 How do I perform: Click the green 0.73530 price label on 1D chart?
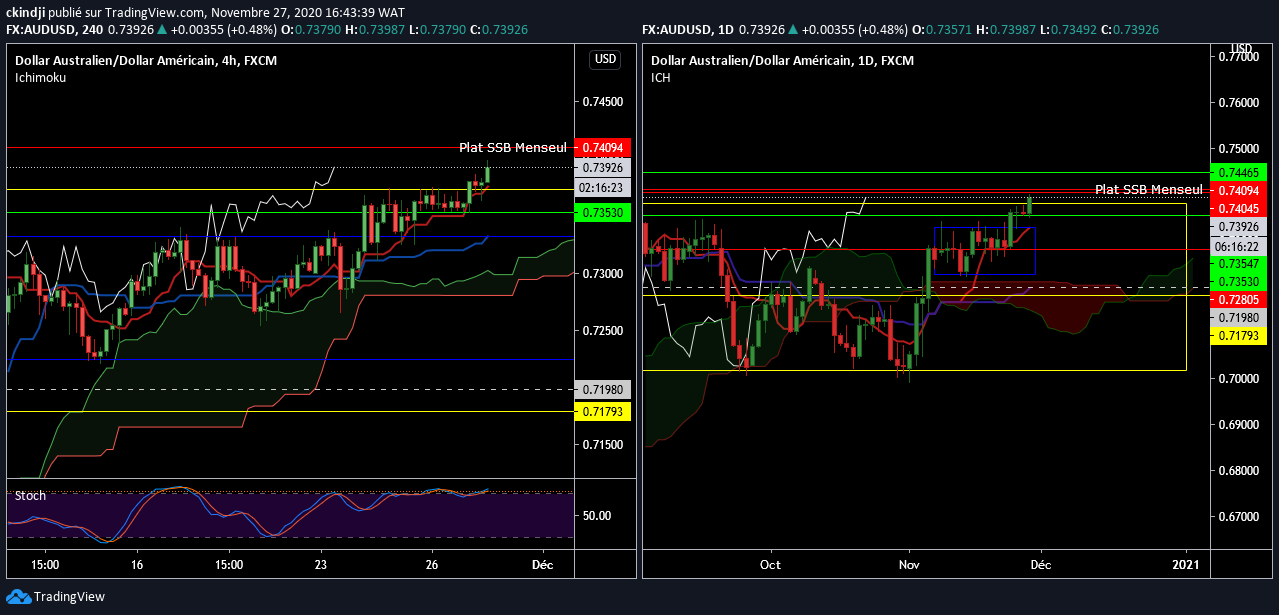click(1238, 281)
